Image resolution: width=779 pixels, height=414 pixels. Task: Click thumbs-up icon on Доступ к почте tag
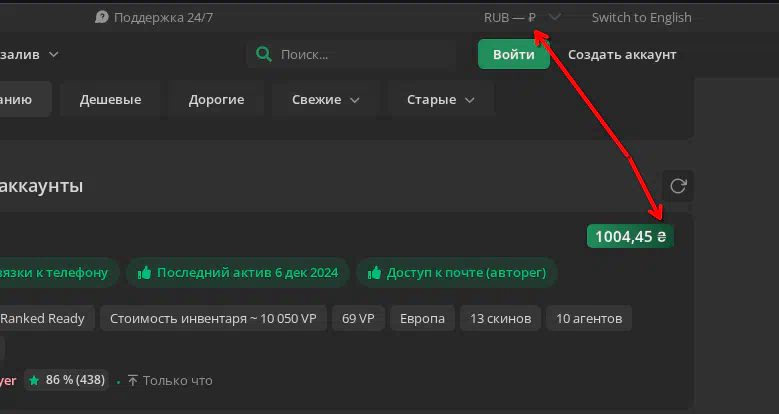click(374, 272)
